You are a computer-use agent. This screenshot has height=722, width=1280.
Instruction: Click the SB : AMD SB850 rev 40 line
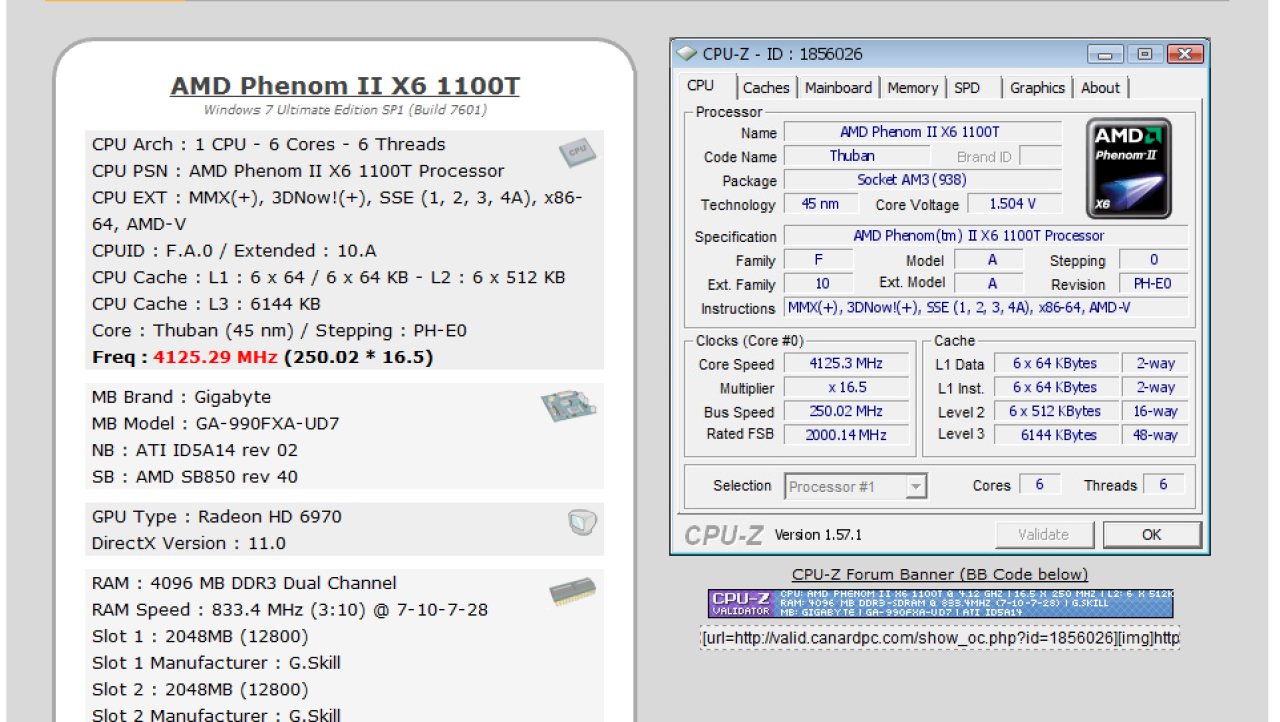[x=195, y=477]
